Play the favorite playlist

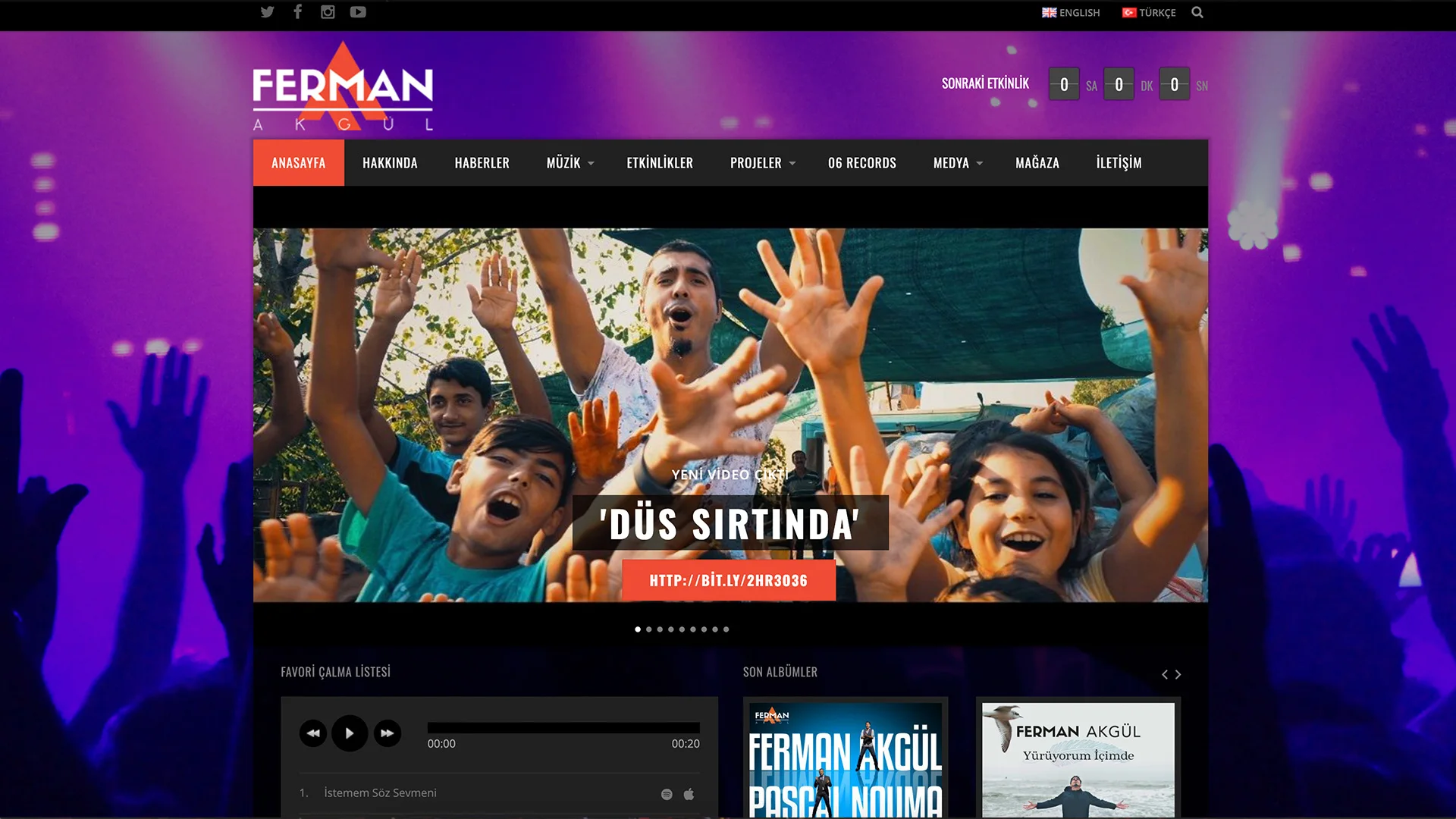(350, 733)
